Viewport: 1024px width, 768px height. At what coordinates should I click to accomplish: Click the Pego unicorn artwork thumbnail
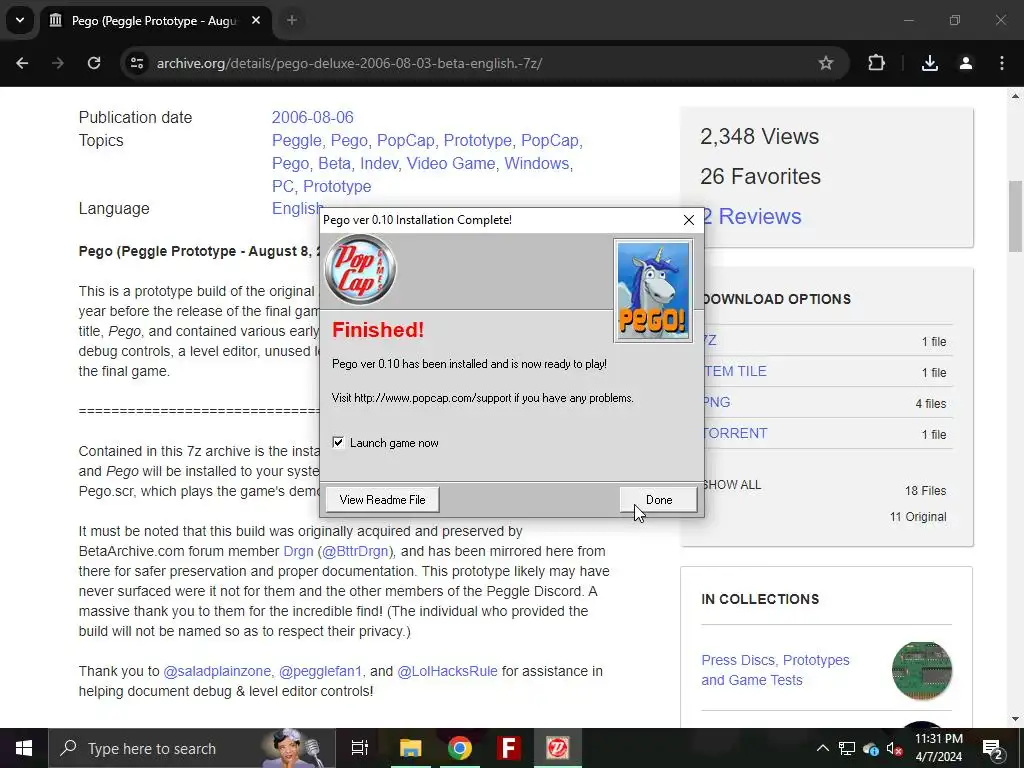tap(653, 291)
